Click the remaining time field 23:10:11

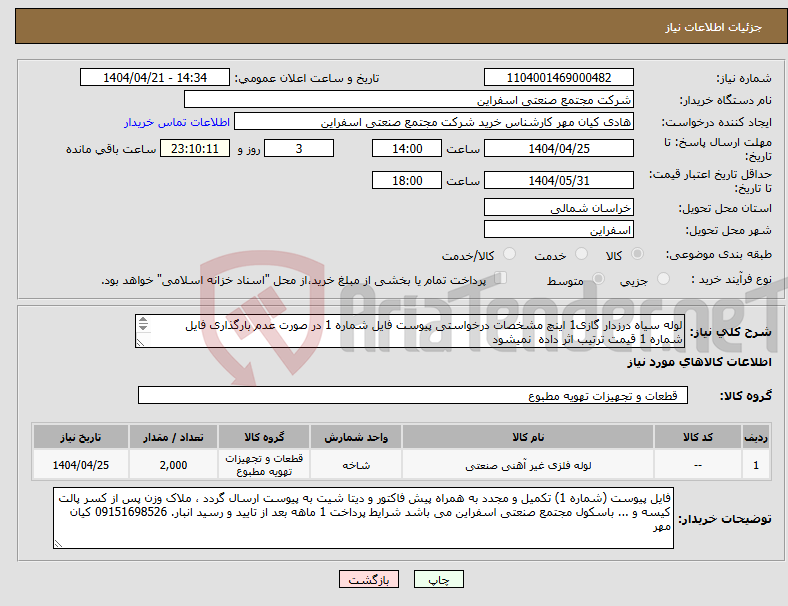pos(195,149)
